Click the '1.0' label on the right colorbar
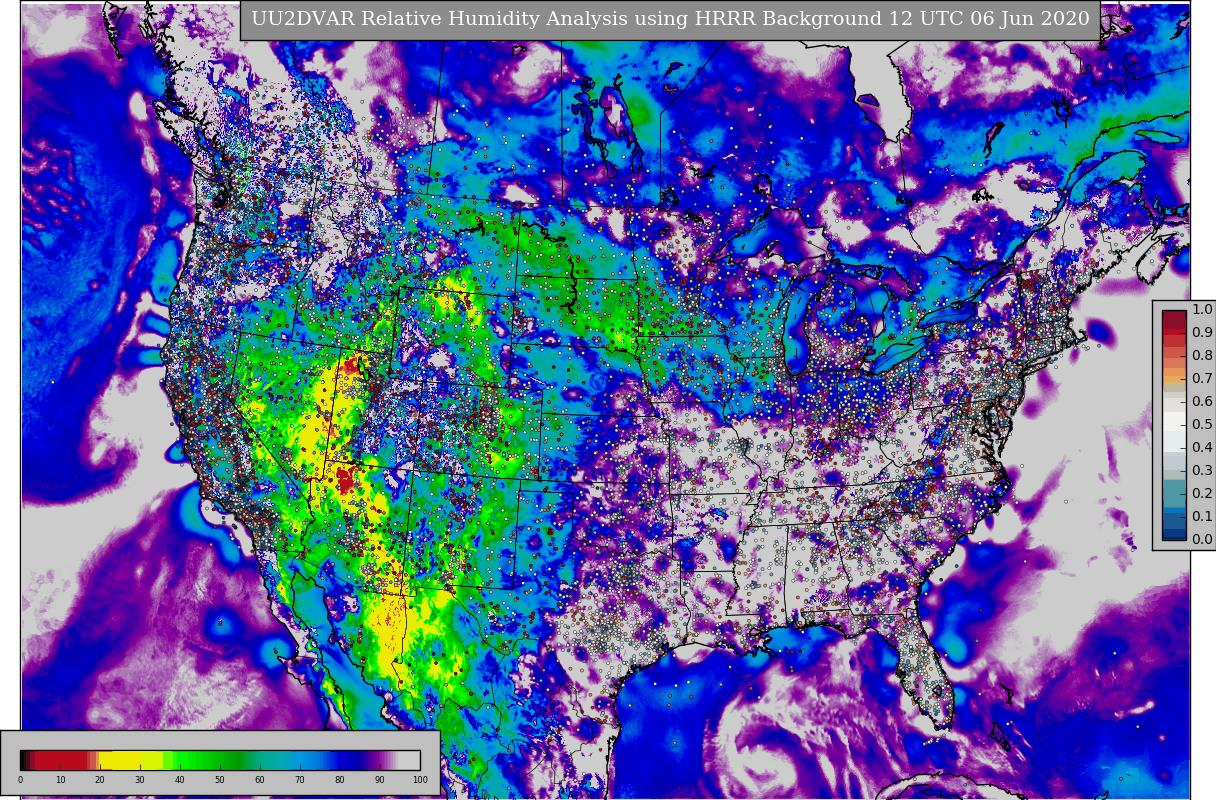Screen dimensions: 1216x800 coord(1202,310)
